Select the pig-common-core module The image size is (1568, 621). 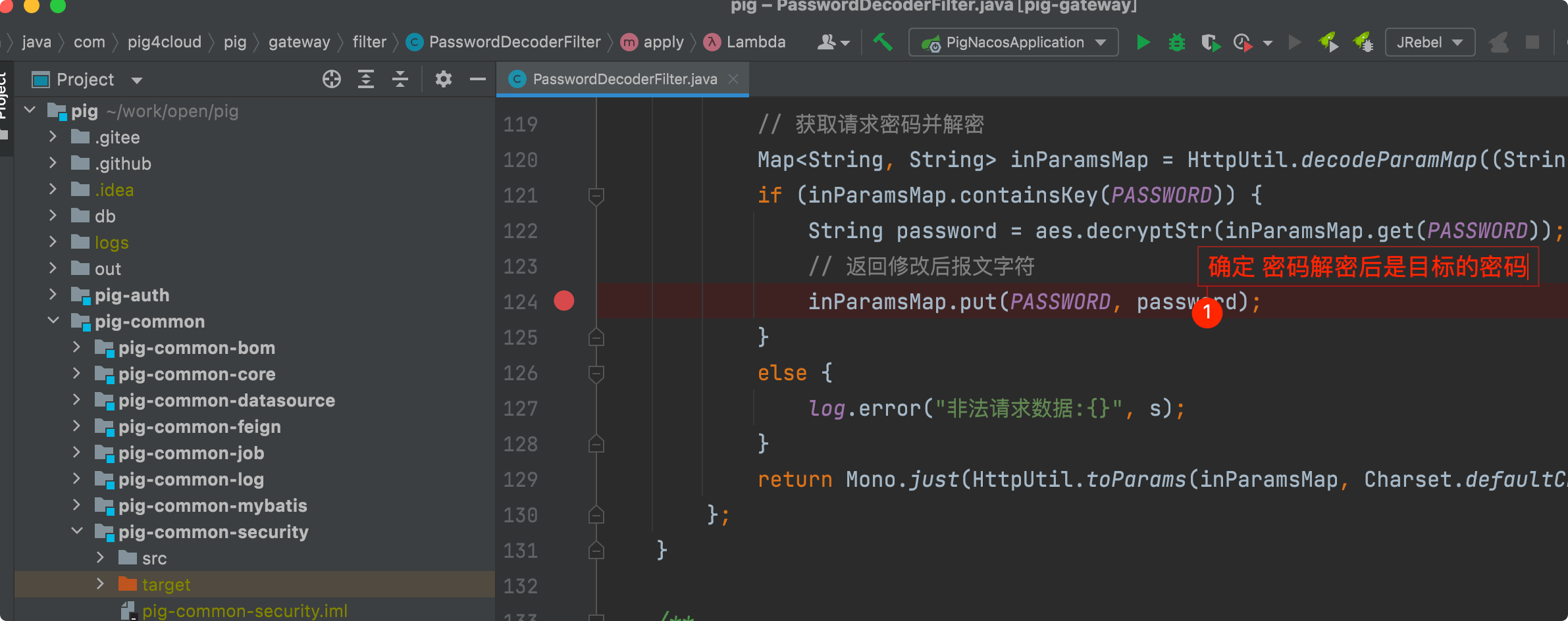(x=197, y=374)
